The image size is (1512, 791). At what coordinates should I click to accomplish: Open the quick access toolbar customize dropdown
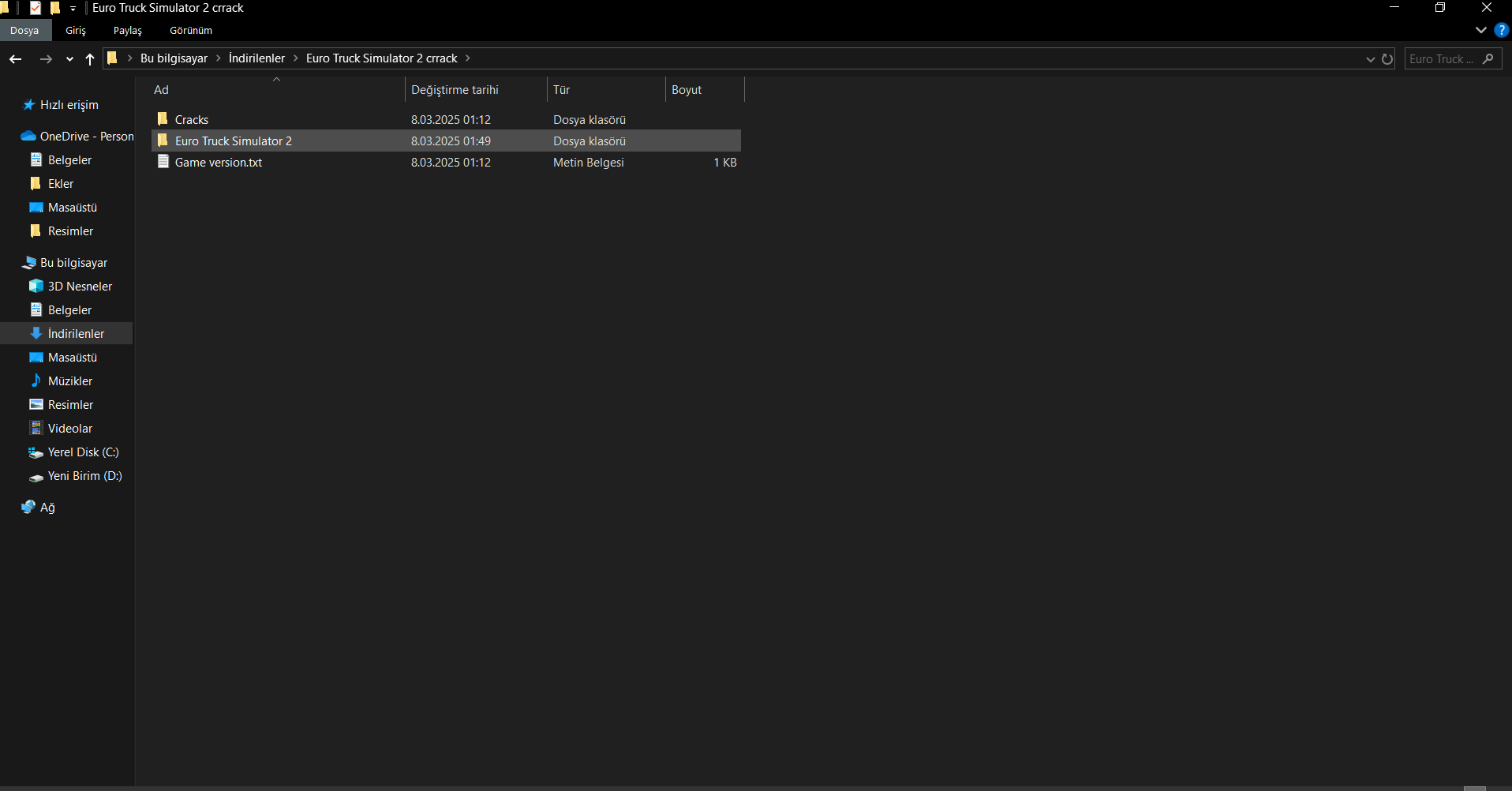[73, 9]
